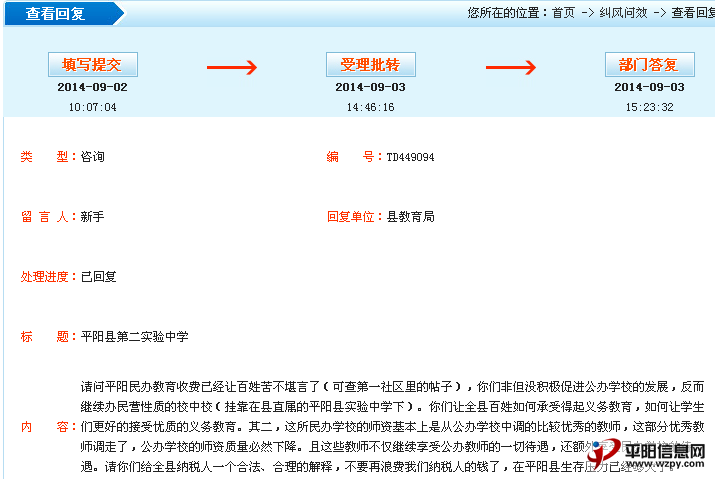715x479 pixels.
Task: Click the accept time 14:46:16
Action: click(x=371, y=107)
